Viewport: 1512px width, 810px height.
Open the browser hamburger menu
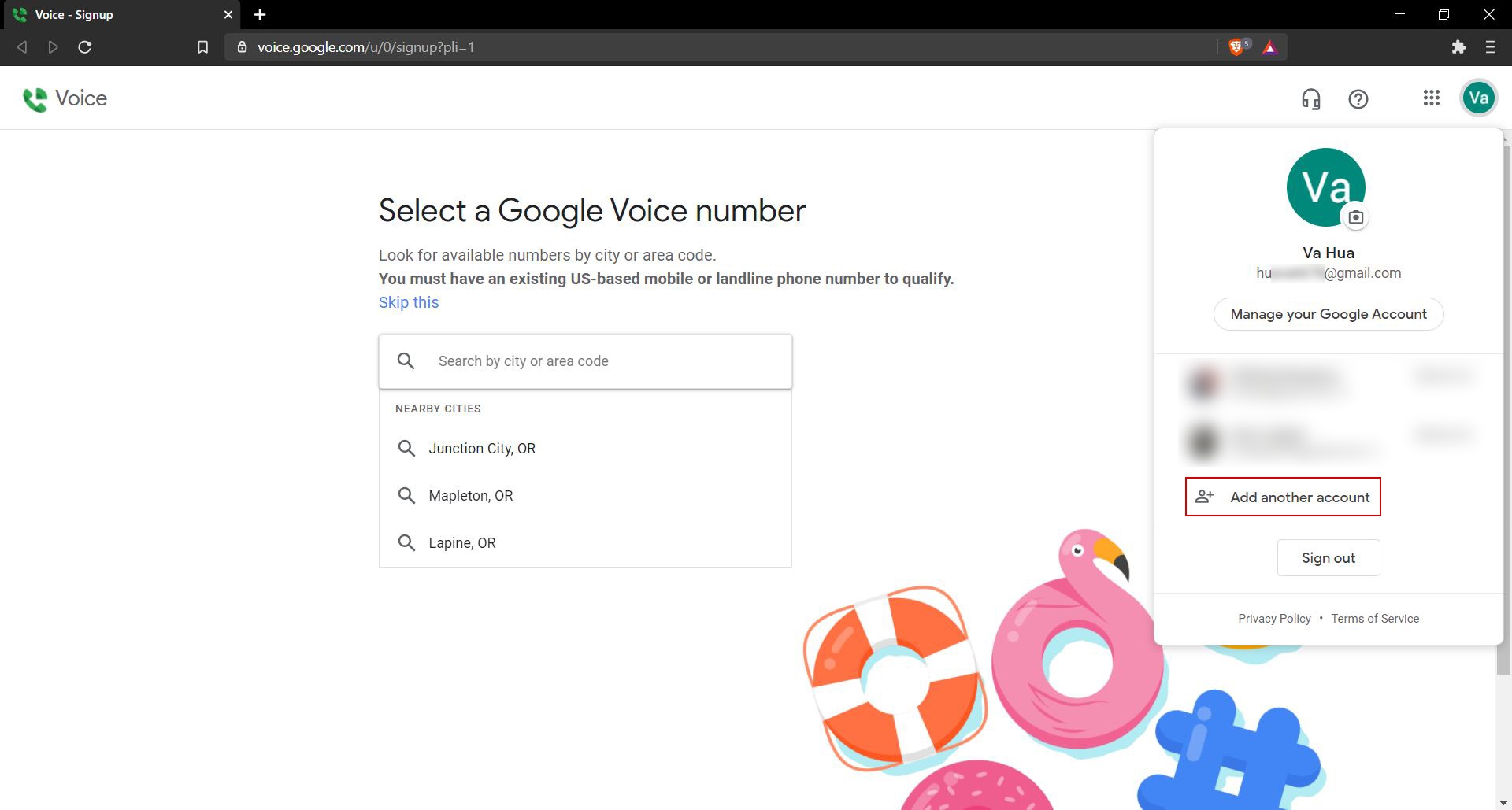click(x=1490, y=47)
